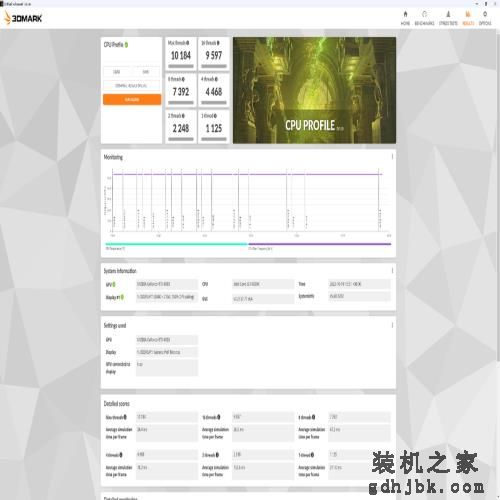Screen dimensions: 500x500
Task: Click the 8 threads score 7 392
Action: pyautogui.click(x=181, y=92)
